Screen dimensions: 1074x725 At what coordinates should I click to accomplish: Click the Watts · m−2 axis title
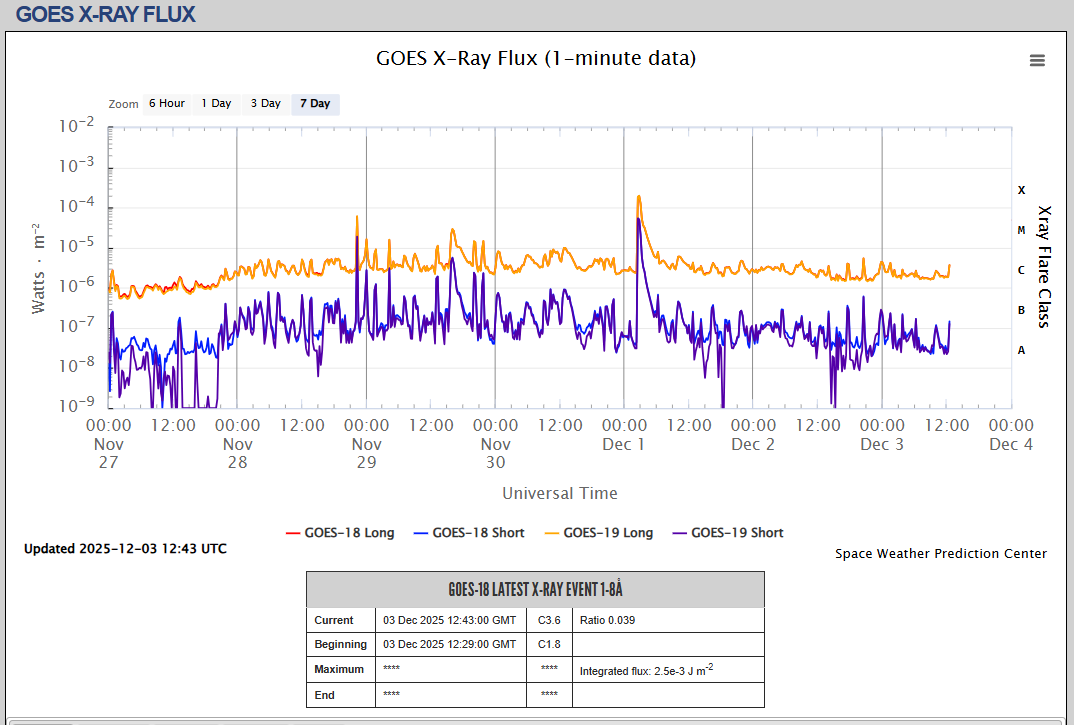[x=38, y=269]
